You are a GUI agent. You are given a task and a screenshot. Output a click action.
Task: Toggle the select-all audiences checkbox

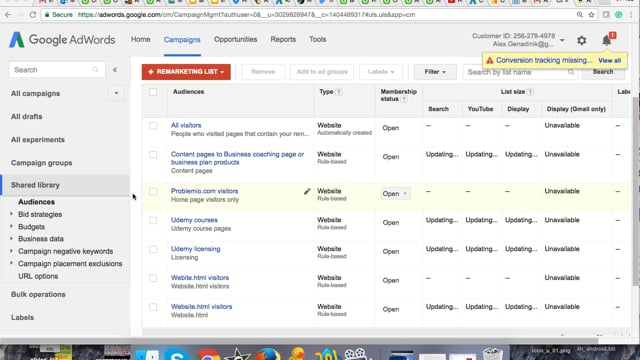tap(153, 92)
